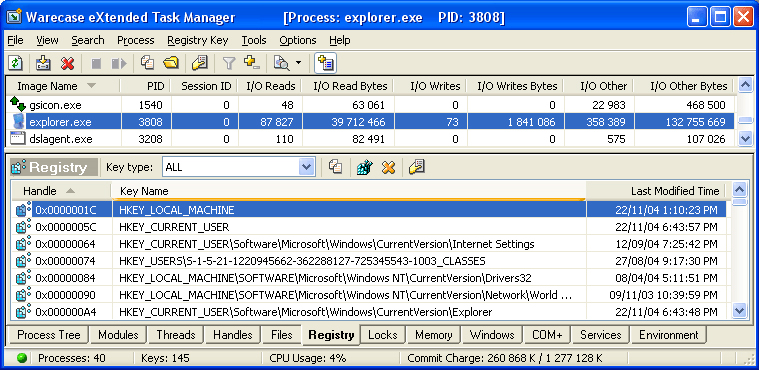Click the gray stop square toolbar icon

pos(96,63)
